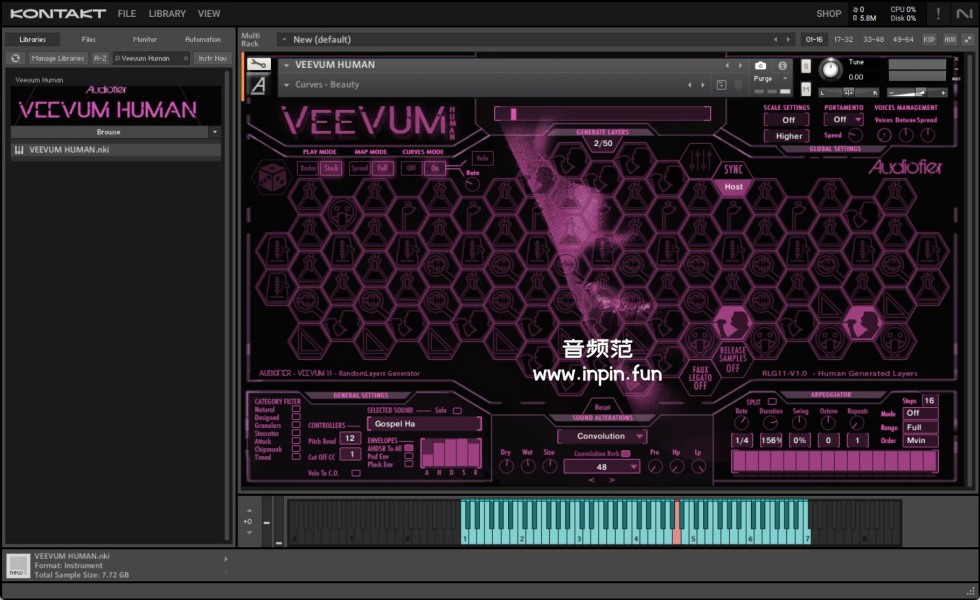
Task: Click the delete snapshot trash icon
Action: tap(738, 85)
